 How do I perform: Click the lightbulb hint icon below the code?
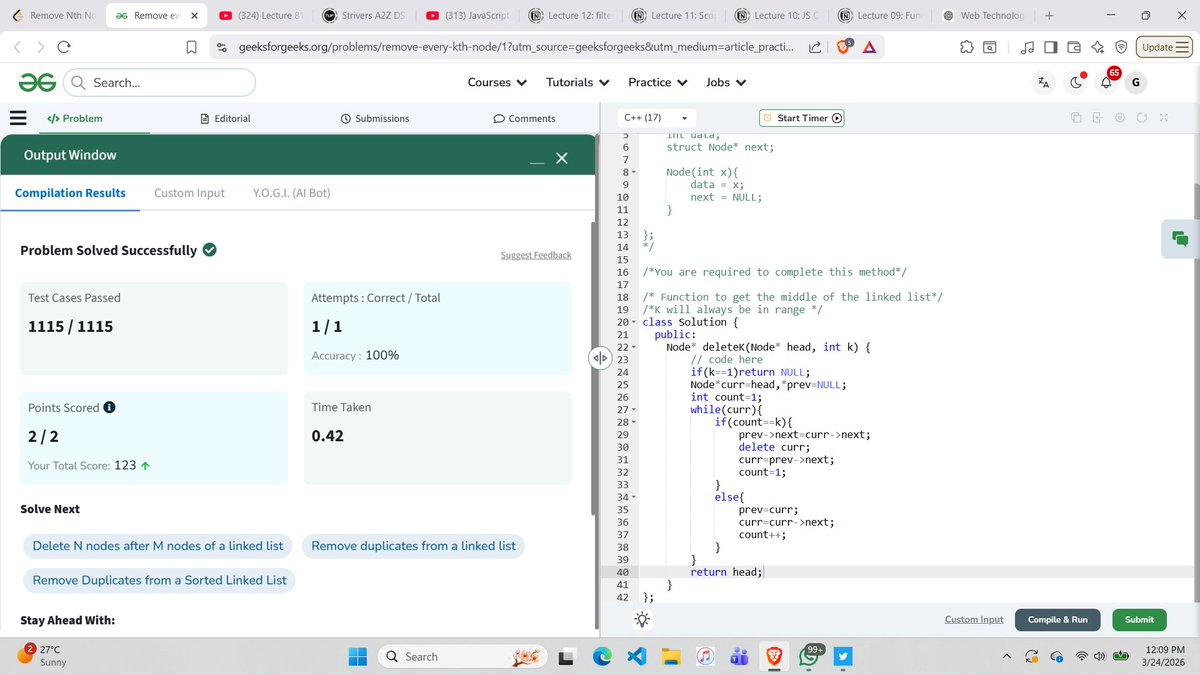[641, 620]
